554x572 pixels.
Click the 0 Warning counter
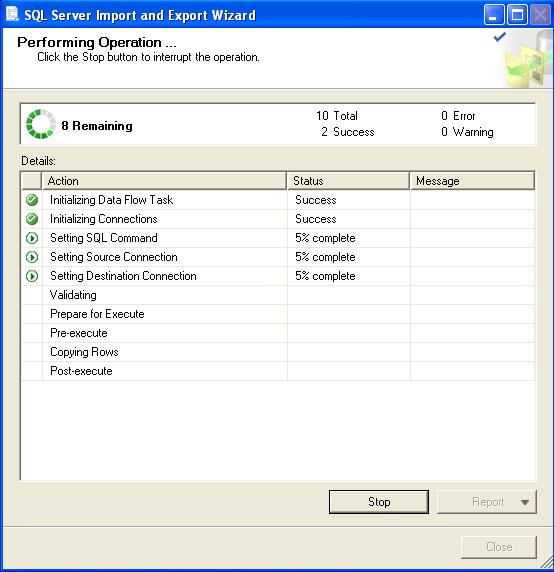[467, 132]
